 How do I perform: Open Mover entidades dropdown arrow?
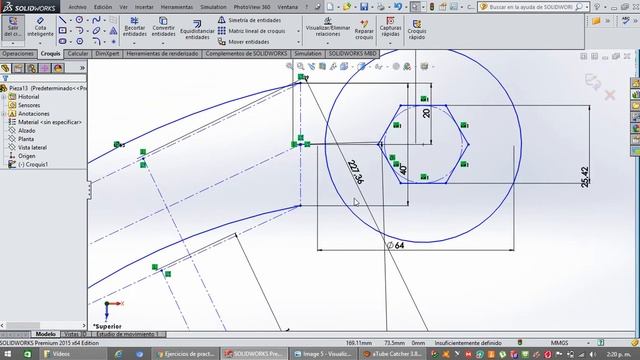(x=299, y=42)
